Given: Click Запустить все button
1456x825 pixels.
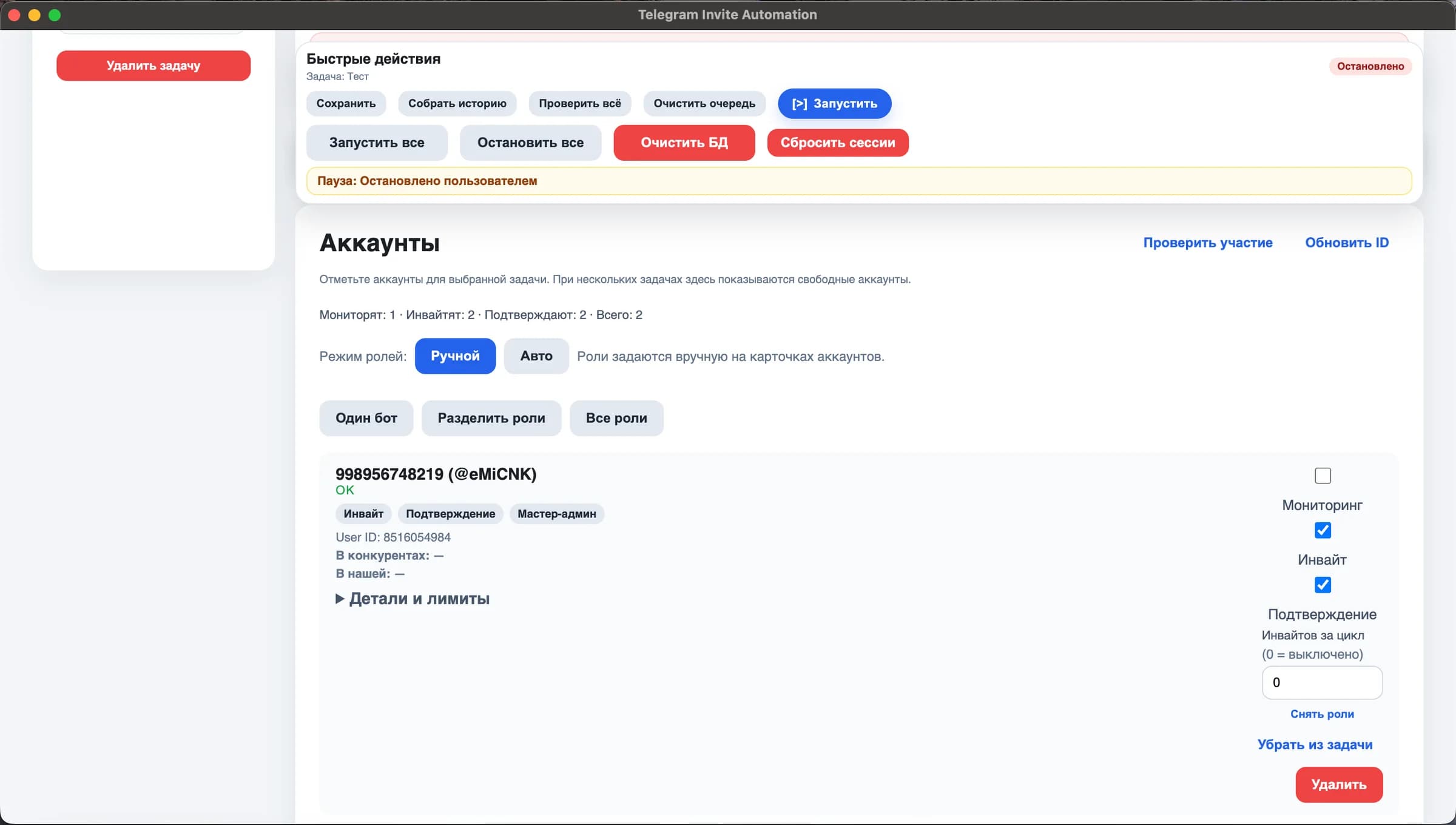Looking at the screenshot, I should pos(377,143).
